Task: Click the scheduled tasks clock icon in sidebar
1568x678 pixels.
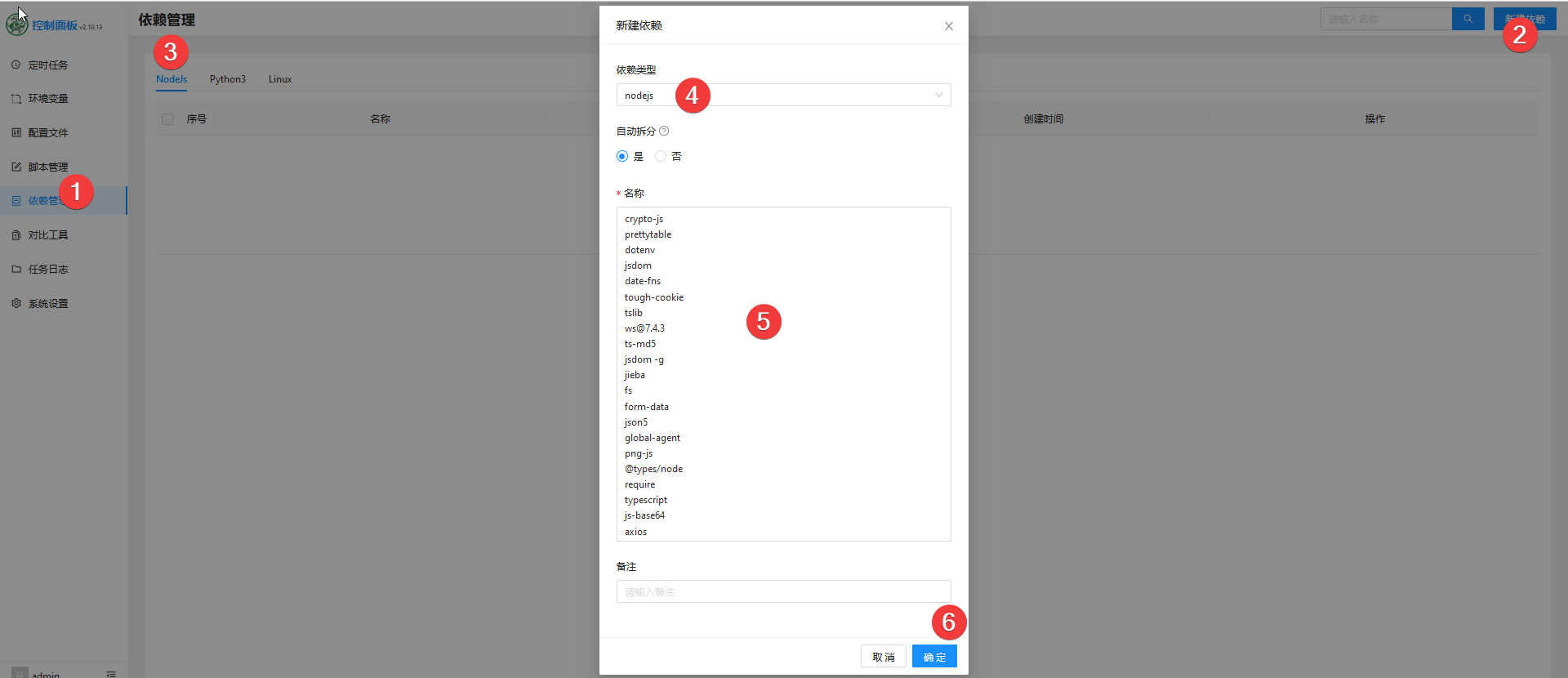Action: coord(16,65)
